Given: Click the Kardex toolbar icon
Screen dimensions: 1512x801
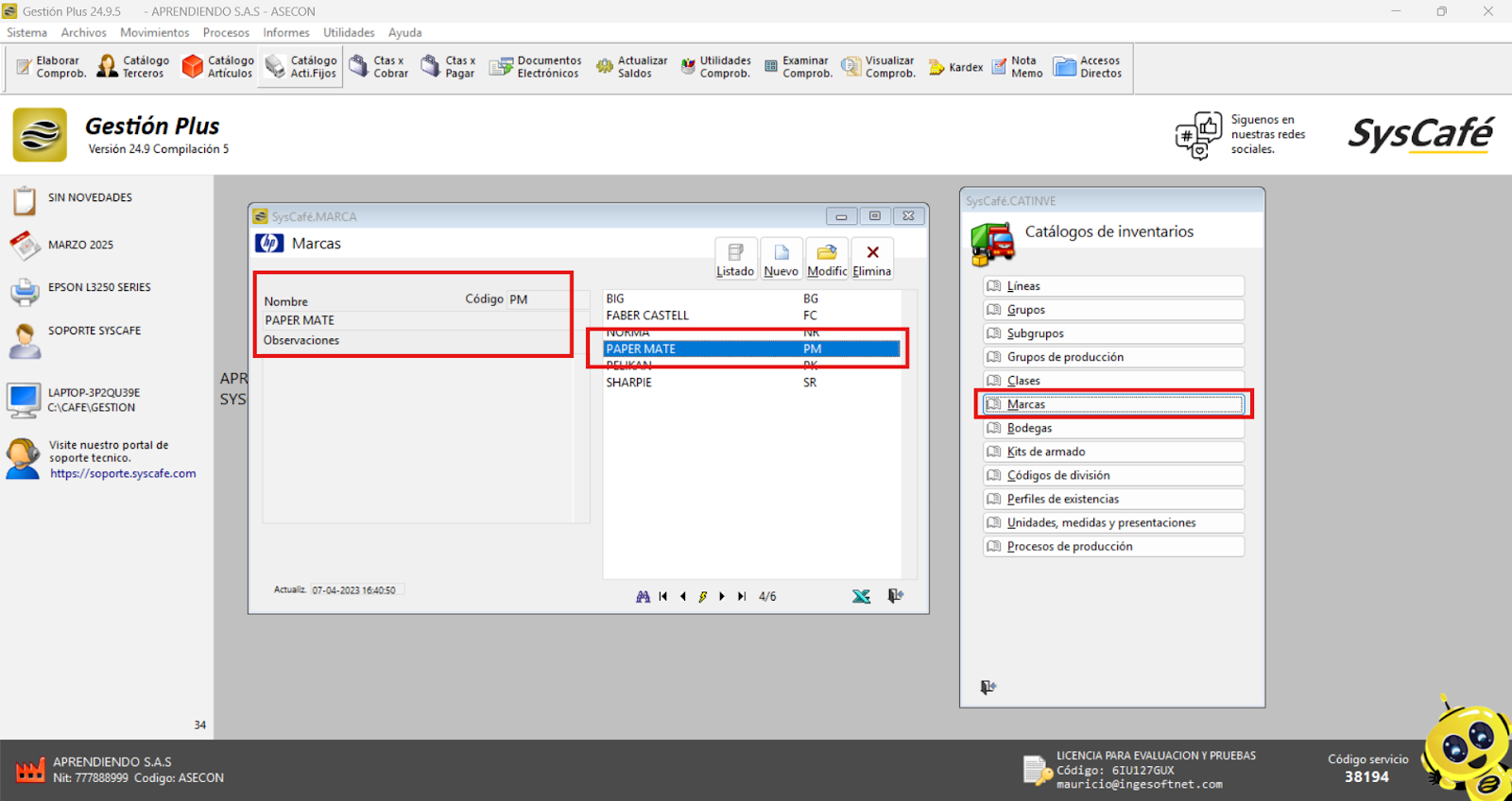Looking at the screenshot, I should [x=955, y=67].
